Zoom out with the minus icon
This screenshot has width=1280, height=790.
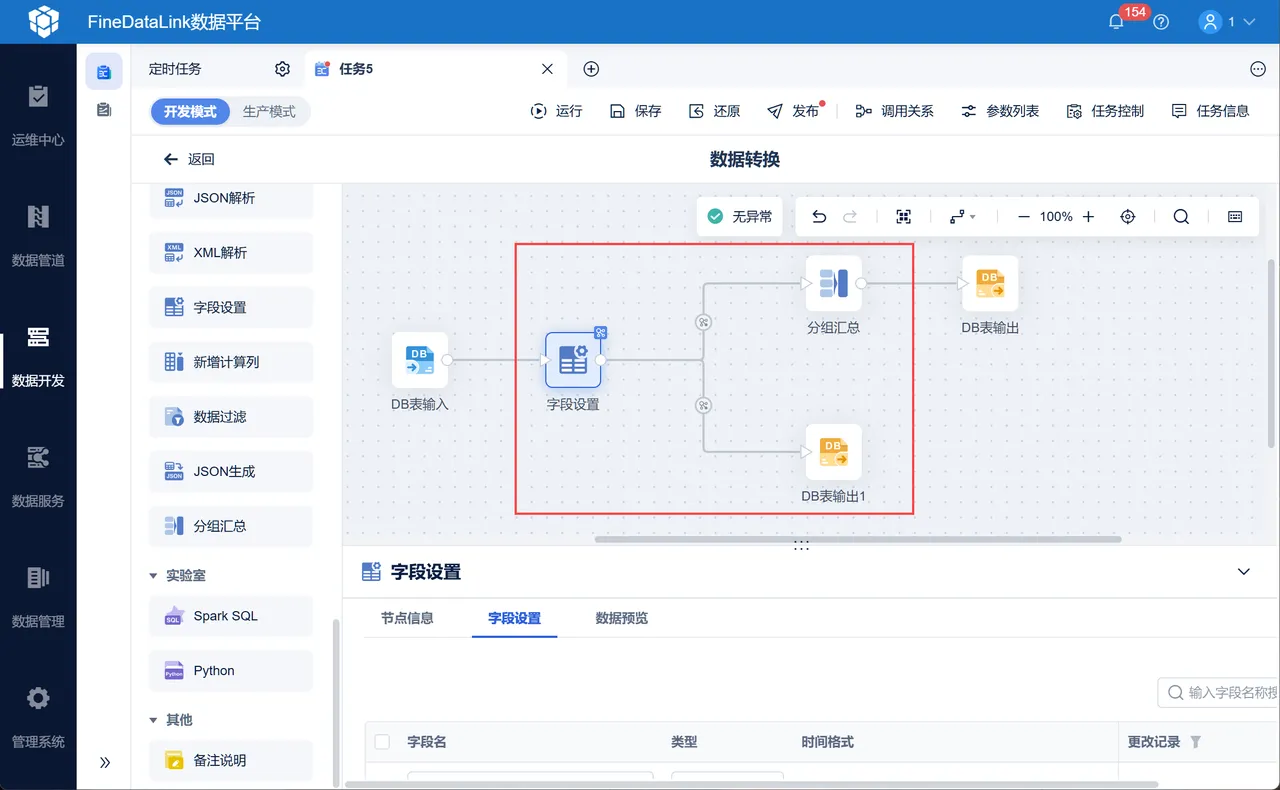(1024, 217)
